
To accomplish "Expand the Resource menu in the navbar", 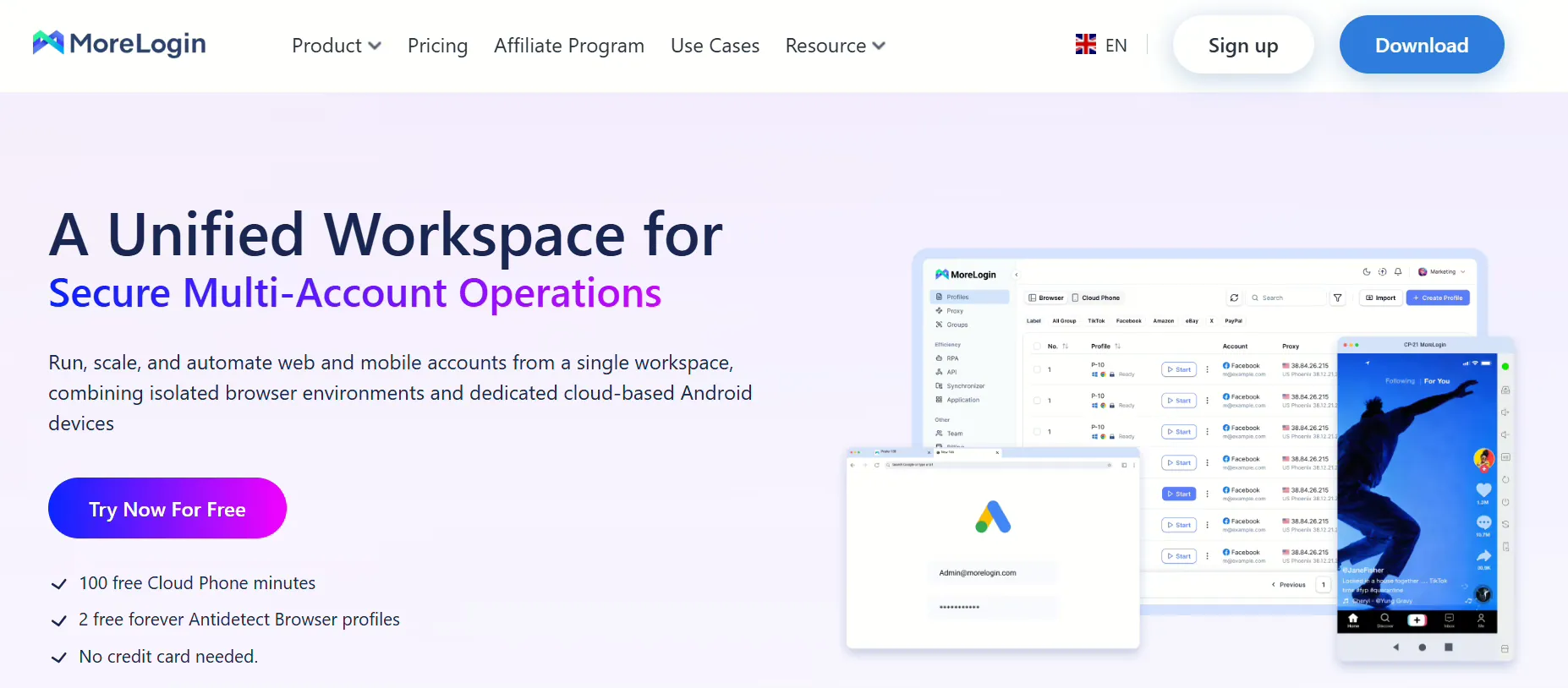I will 836,46.
